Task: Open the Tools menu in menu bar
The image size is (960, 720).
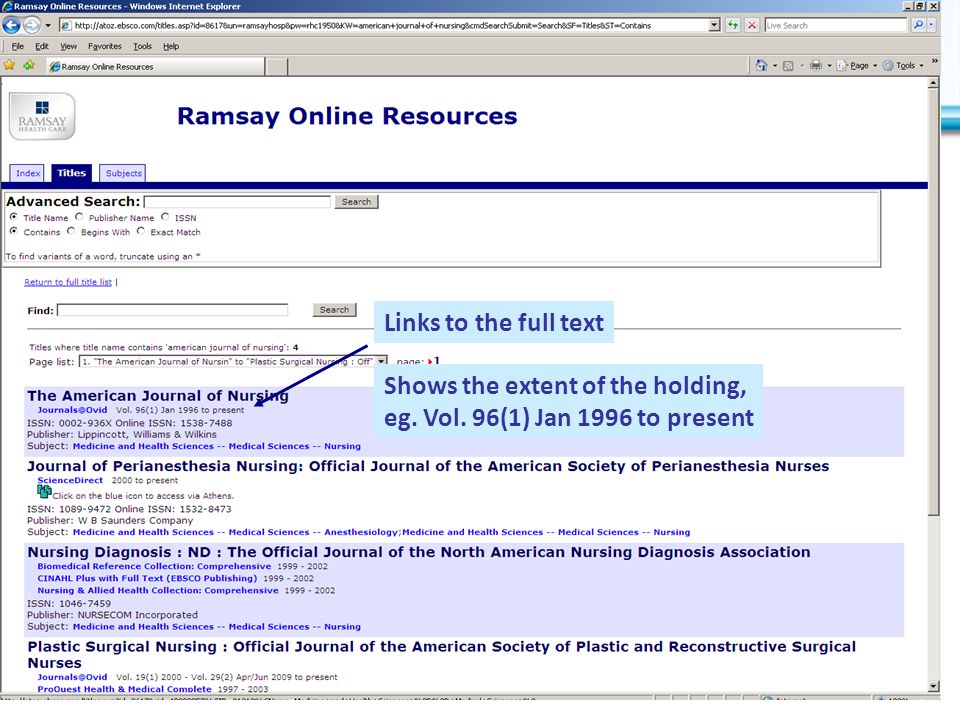Action: [143, 46]
